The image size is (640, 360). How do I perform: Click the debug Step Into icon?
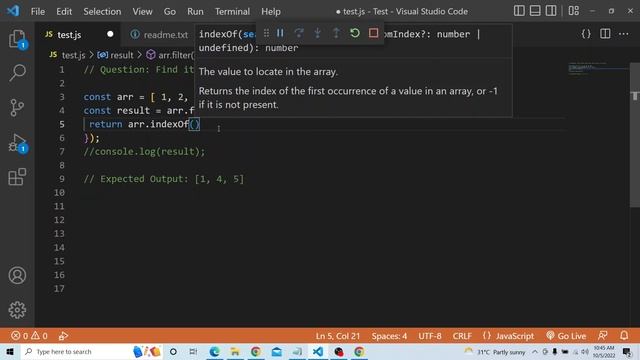317,33
